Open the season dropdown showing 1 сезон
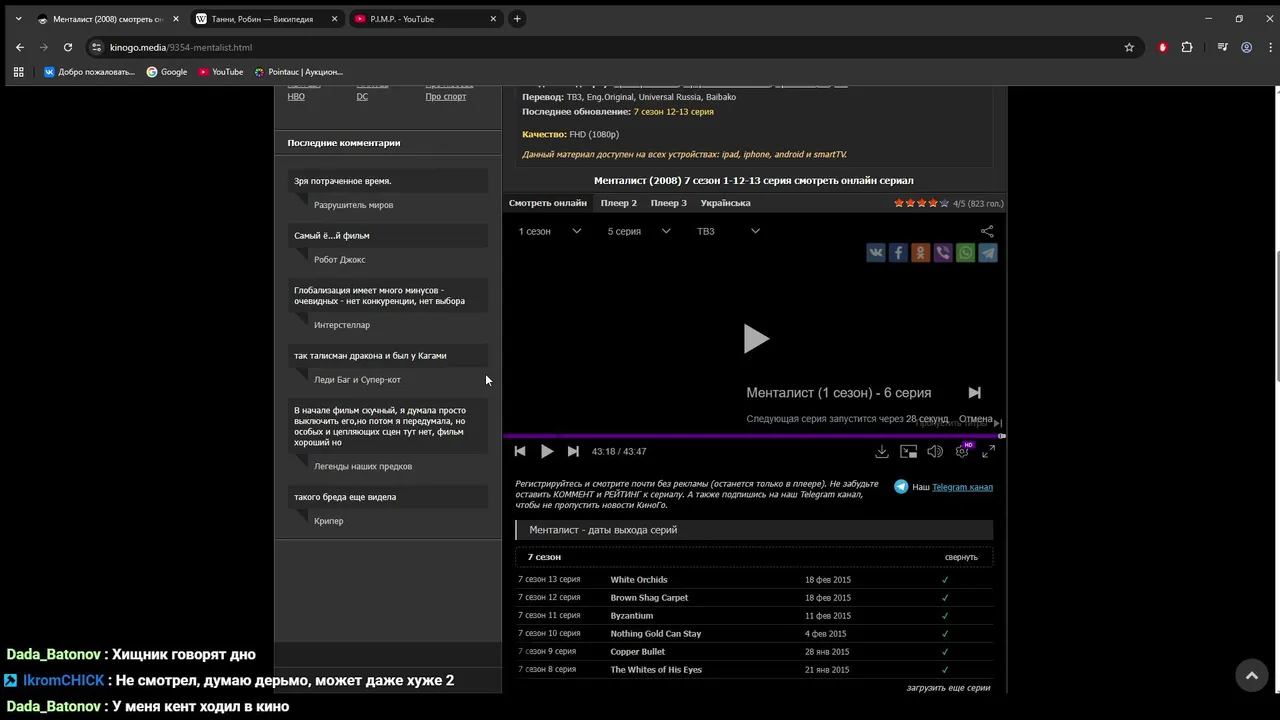Viewport: 1280px width, 720px height. pos(549,231)
